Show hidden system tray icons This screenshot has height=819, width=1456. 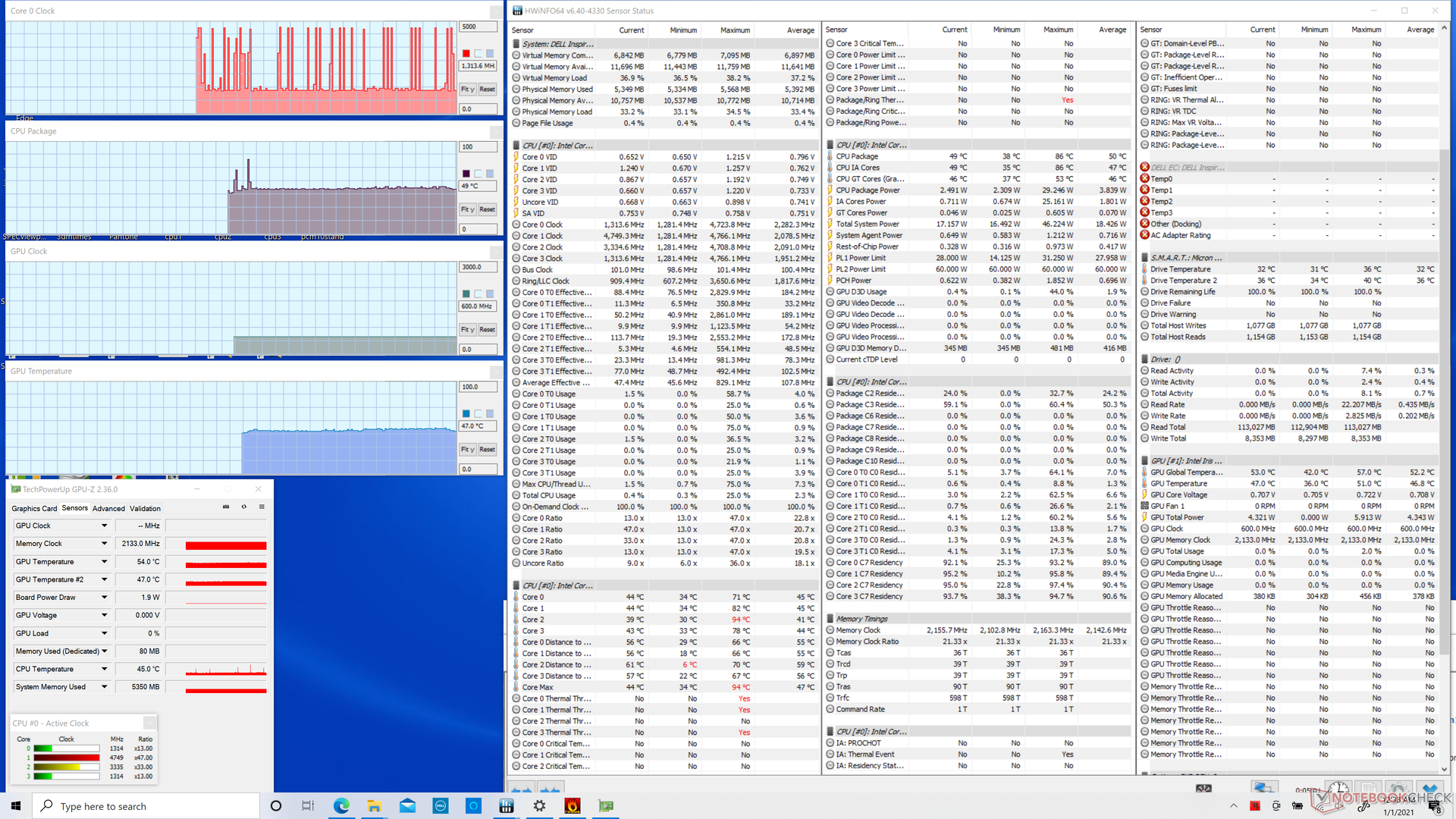1233,806
